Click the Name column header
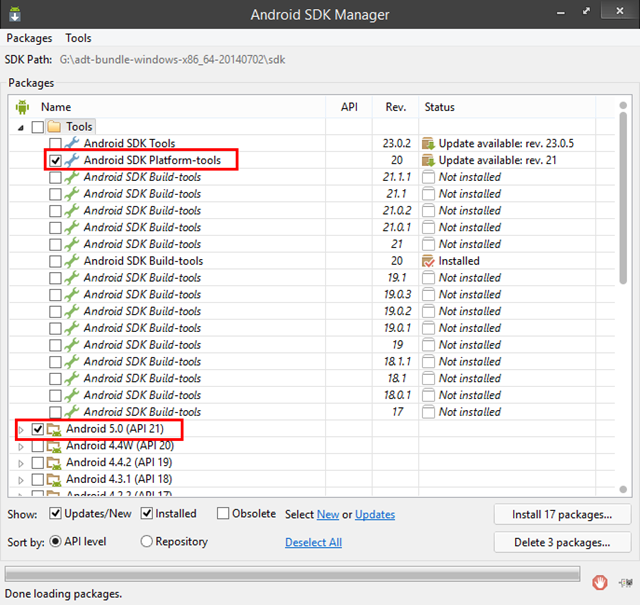This screenshot has width=640, height=605. pos(56,107)
